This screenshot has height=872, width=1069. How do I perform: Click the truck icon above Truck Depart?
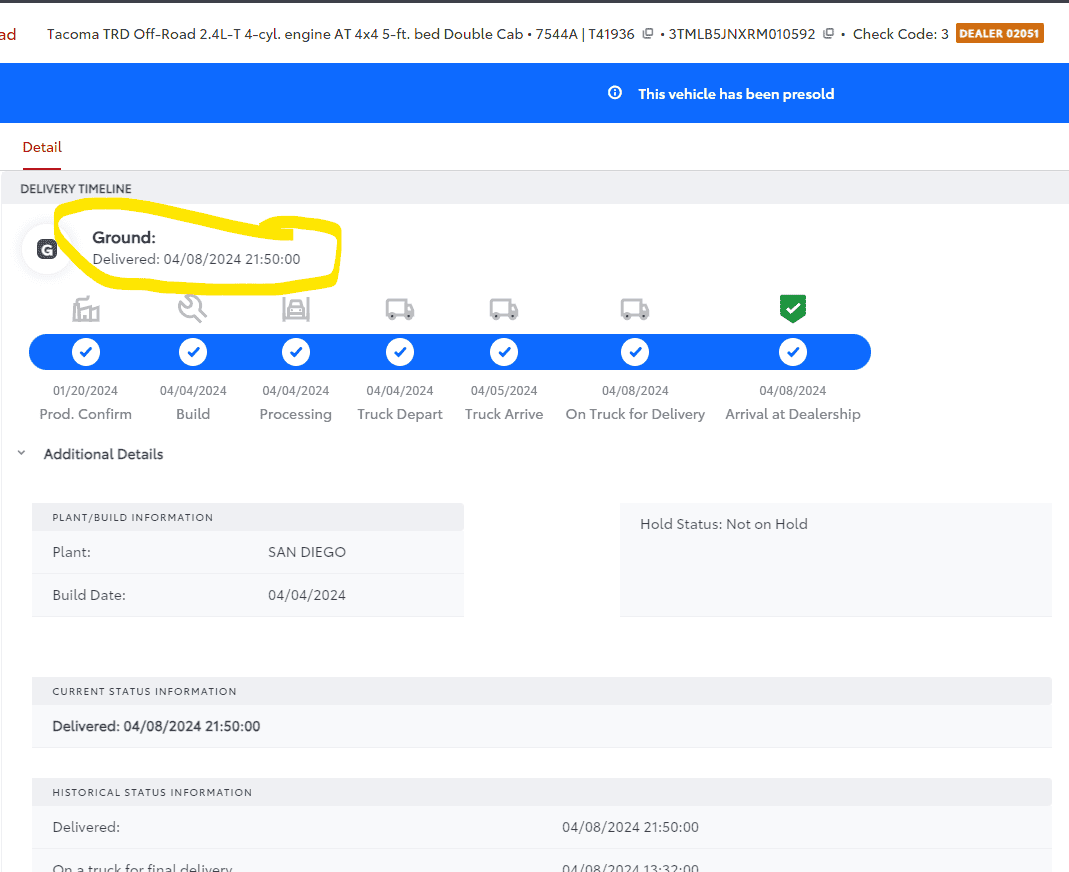(400, 309)
